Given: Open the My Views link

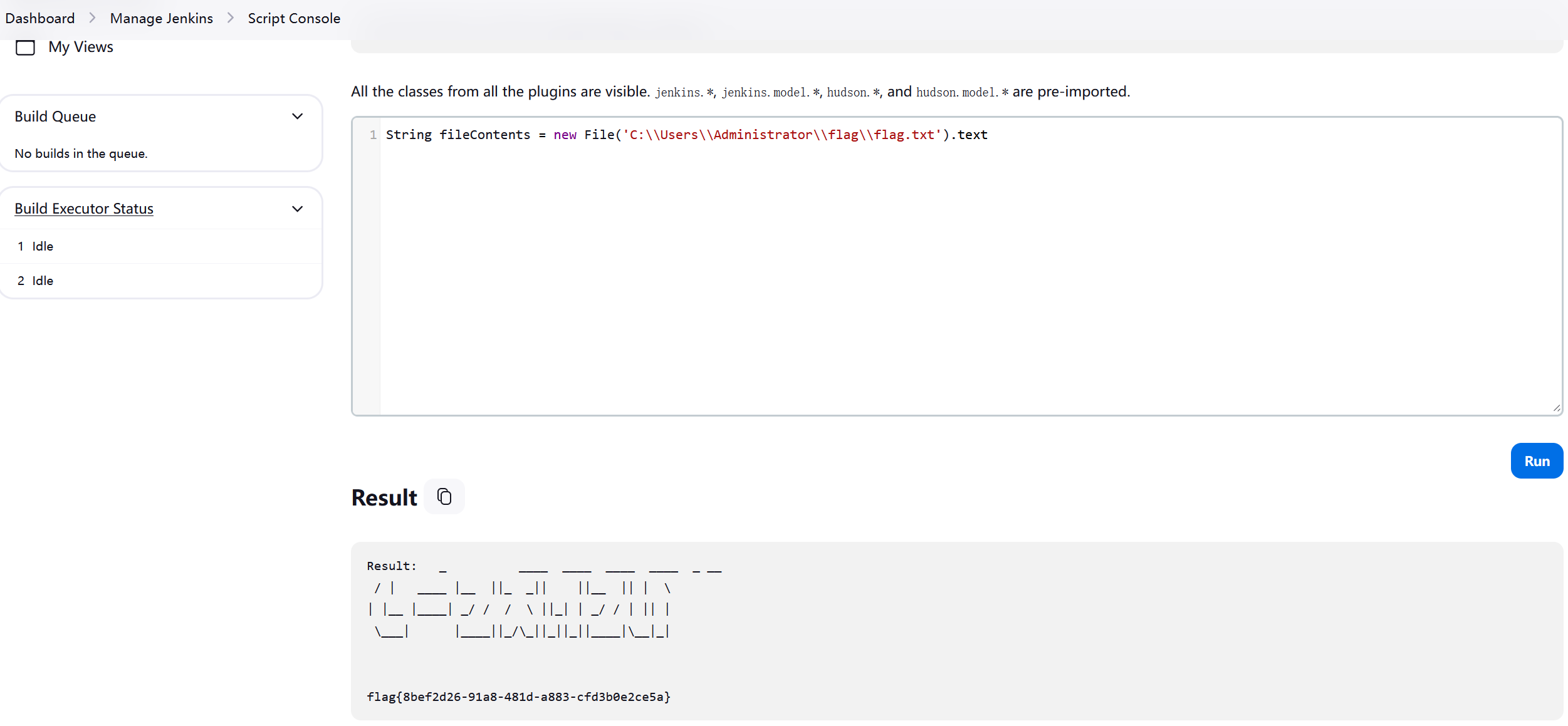Looking at the screenshot, I should [81, 47].
